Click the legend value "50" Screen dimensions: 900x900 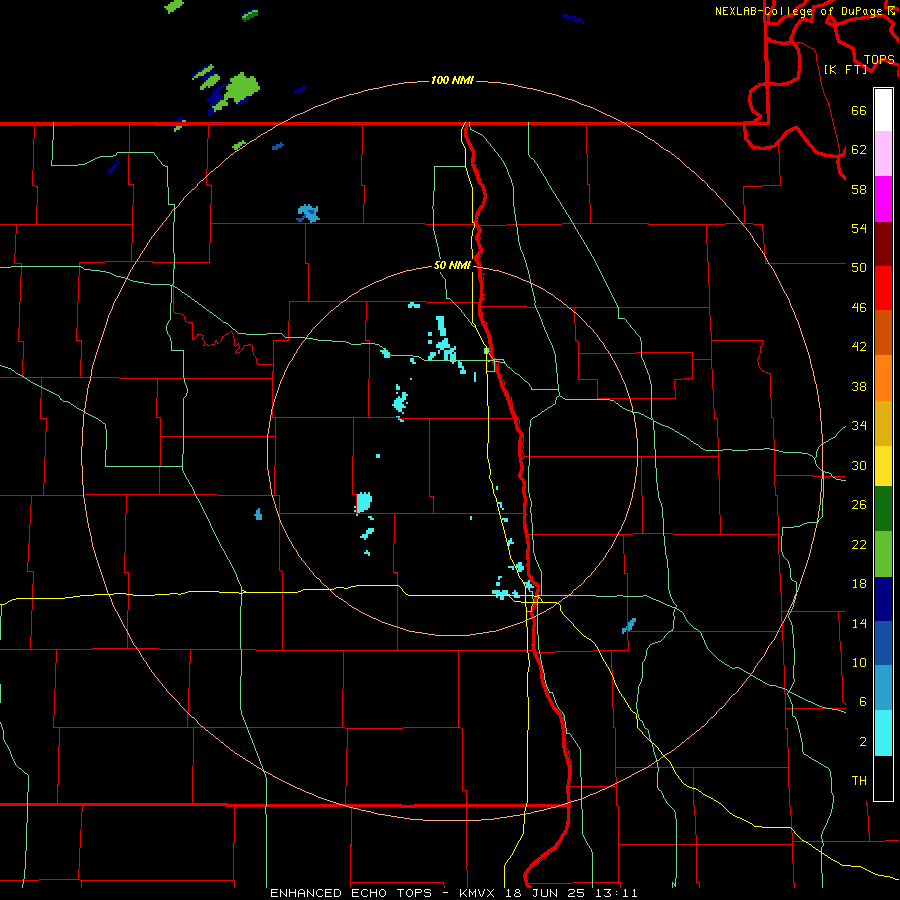point(859,267)
